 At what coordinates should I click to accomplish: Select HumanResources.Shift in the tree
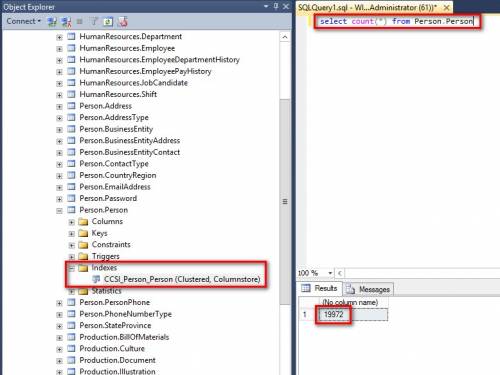tap(118, 94)
